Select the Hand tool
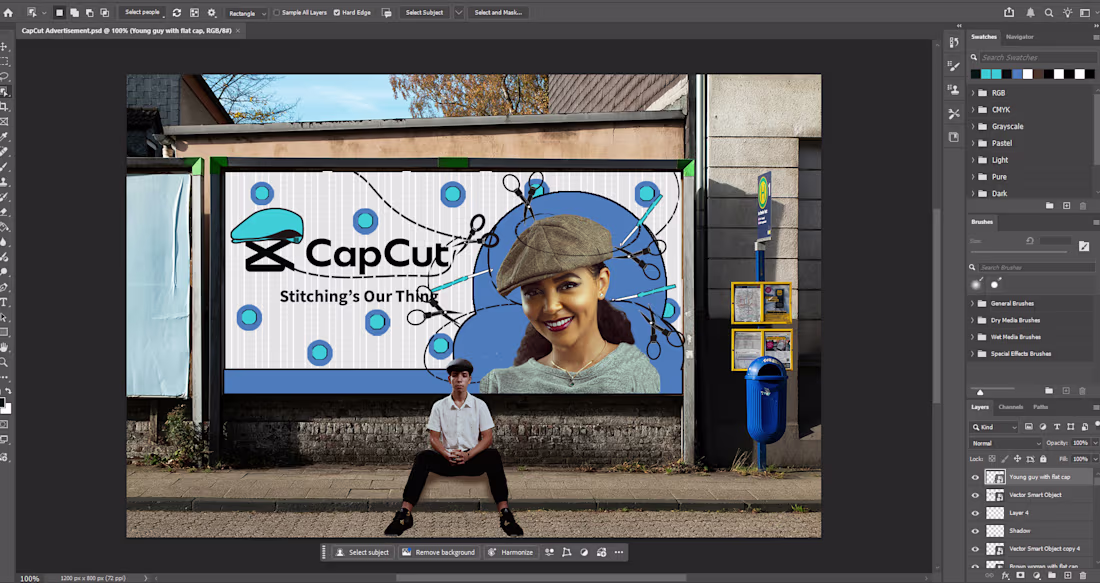The image size is (1100, 583). 4,347
